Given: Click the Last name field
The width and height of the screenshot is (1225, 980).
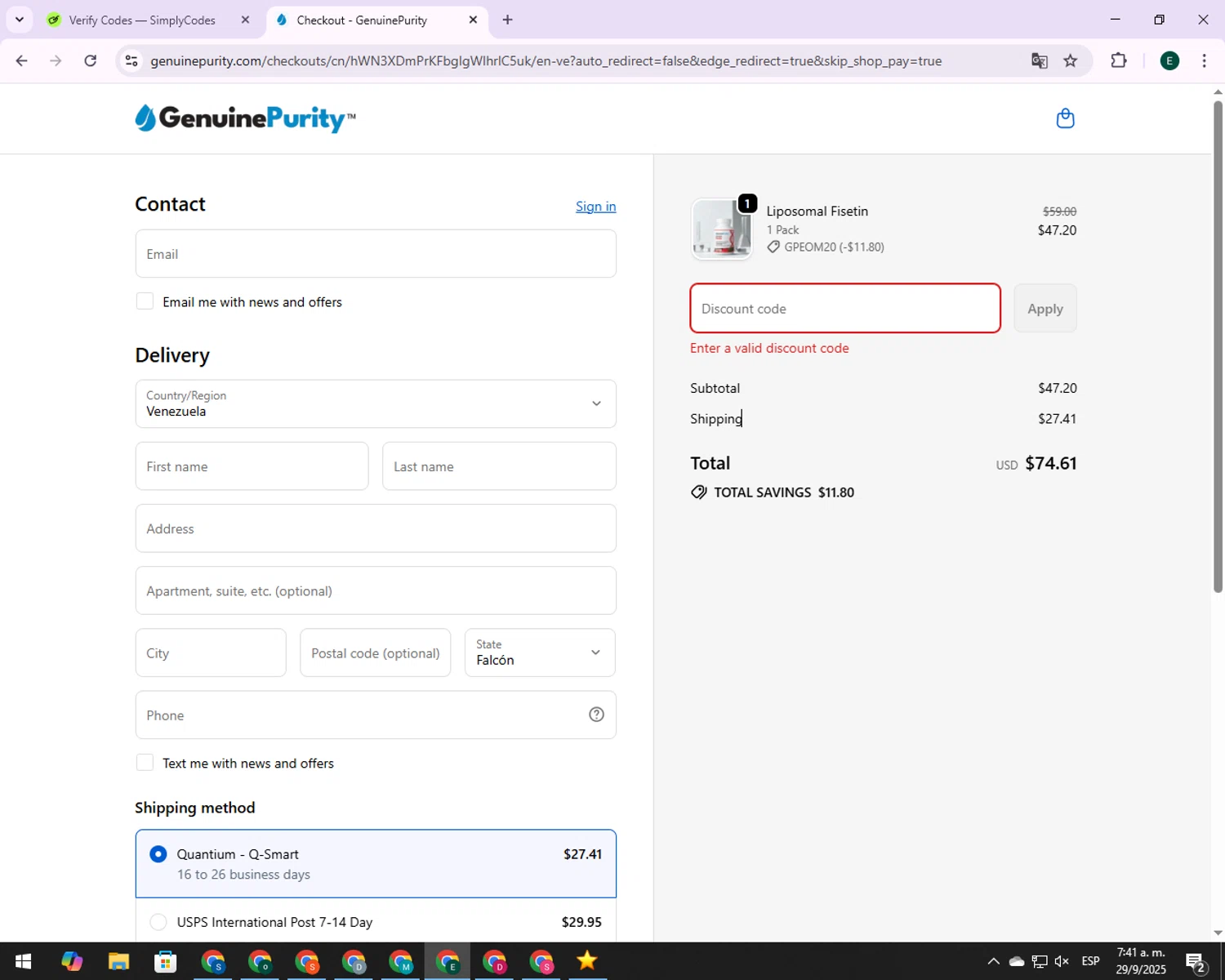Looking at the screenshot, I should click(499, 466).
